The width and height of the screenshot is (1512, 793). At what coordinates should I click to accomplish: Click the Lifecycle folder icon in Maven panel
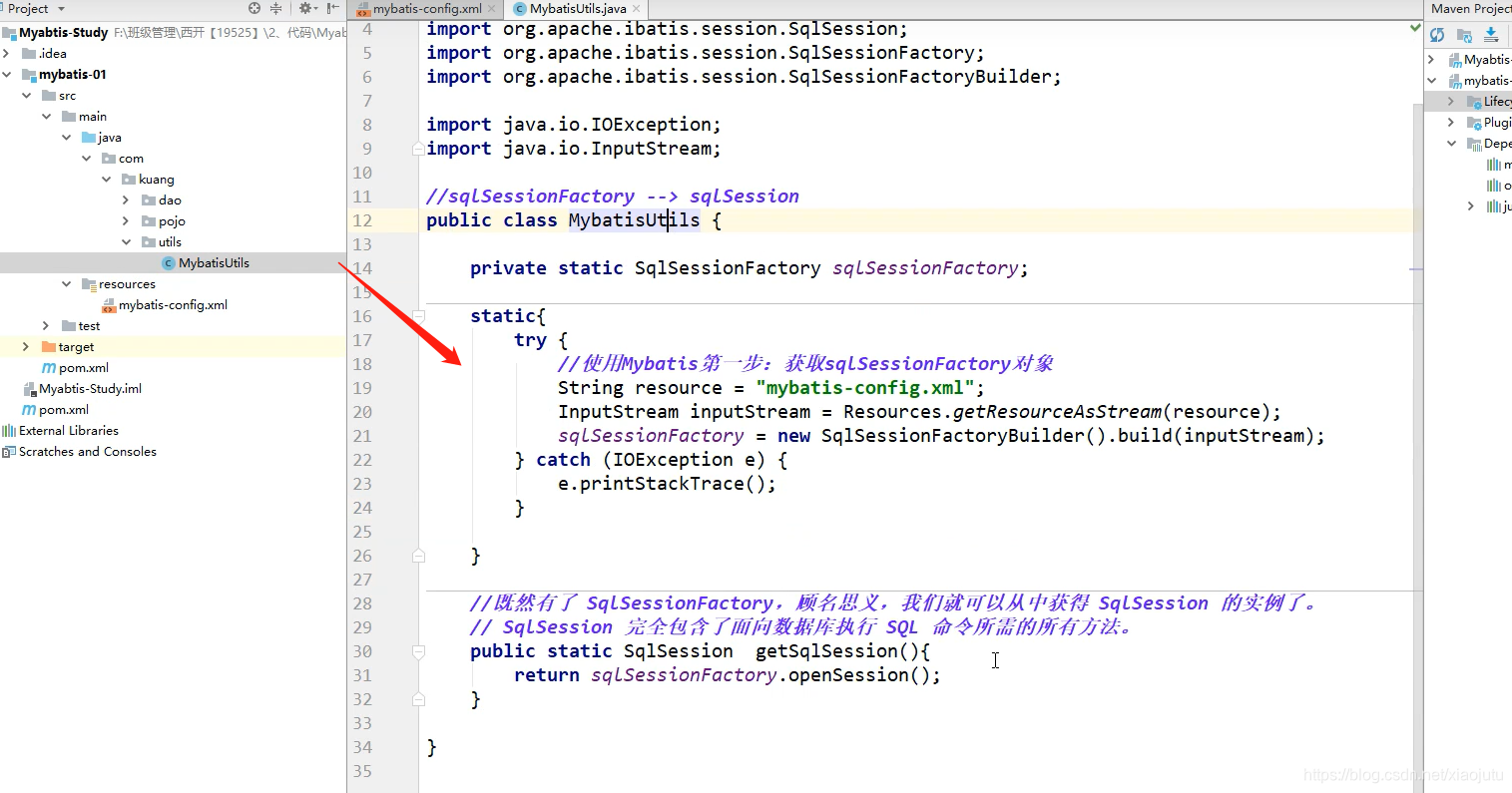pos(1474,102)
